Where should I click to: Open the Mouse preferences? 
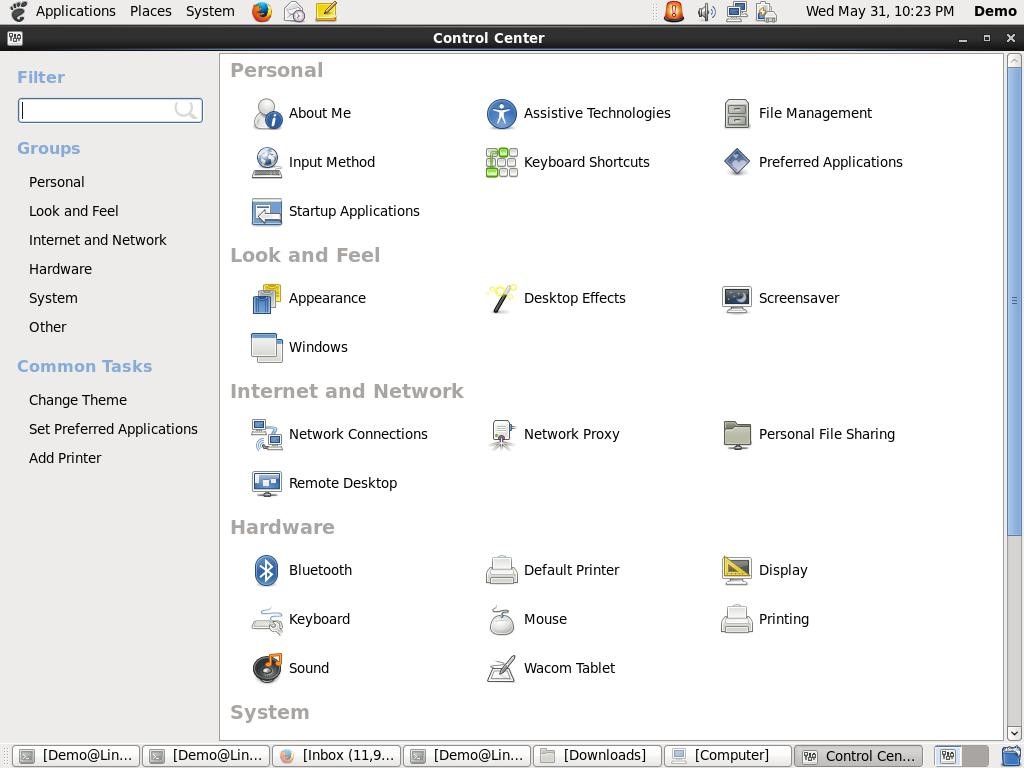(545, 619)
